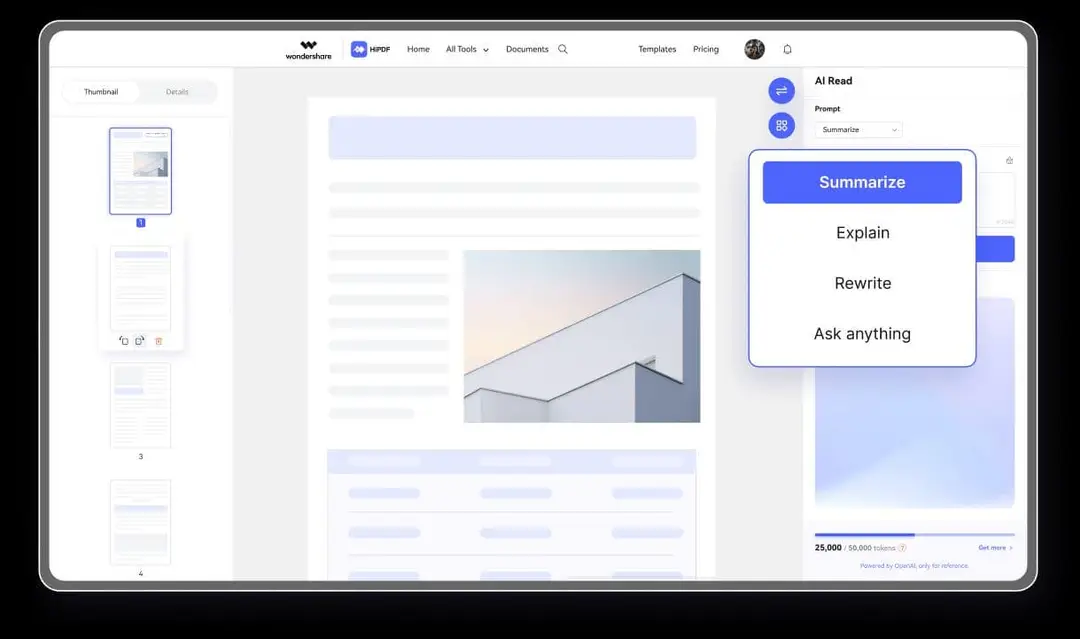Select the page 4 thumbnail
1080x639 pixels.
pyautogui.click(x=141, y=523)
